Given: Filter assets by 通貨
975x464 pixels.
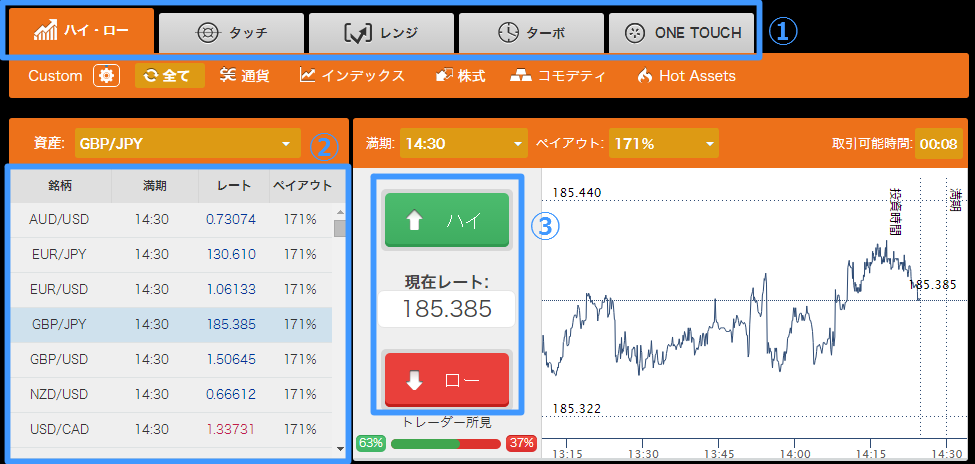Looking at the screenshot, I should click(245, 76).
